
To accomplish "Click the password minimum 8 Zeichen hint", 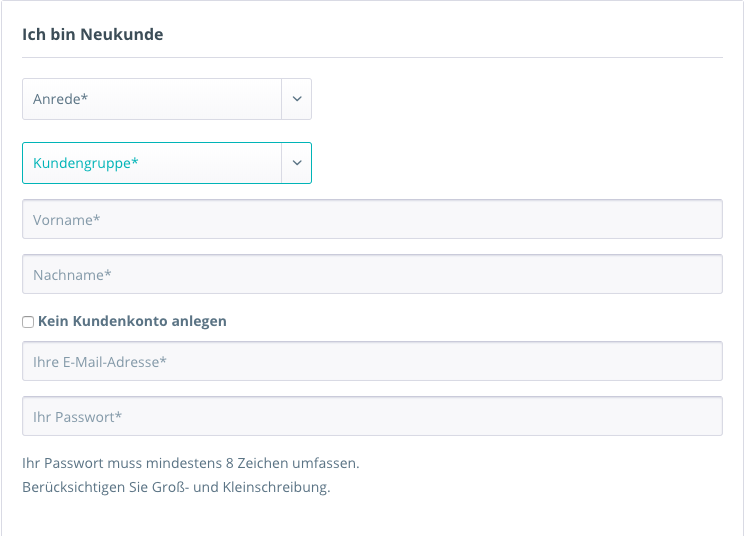I will pyautogui.click(x=190, y=464).
